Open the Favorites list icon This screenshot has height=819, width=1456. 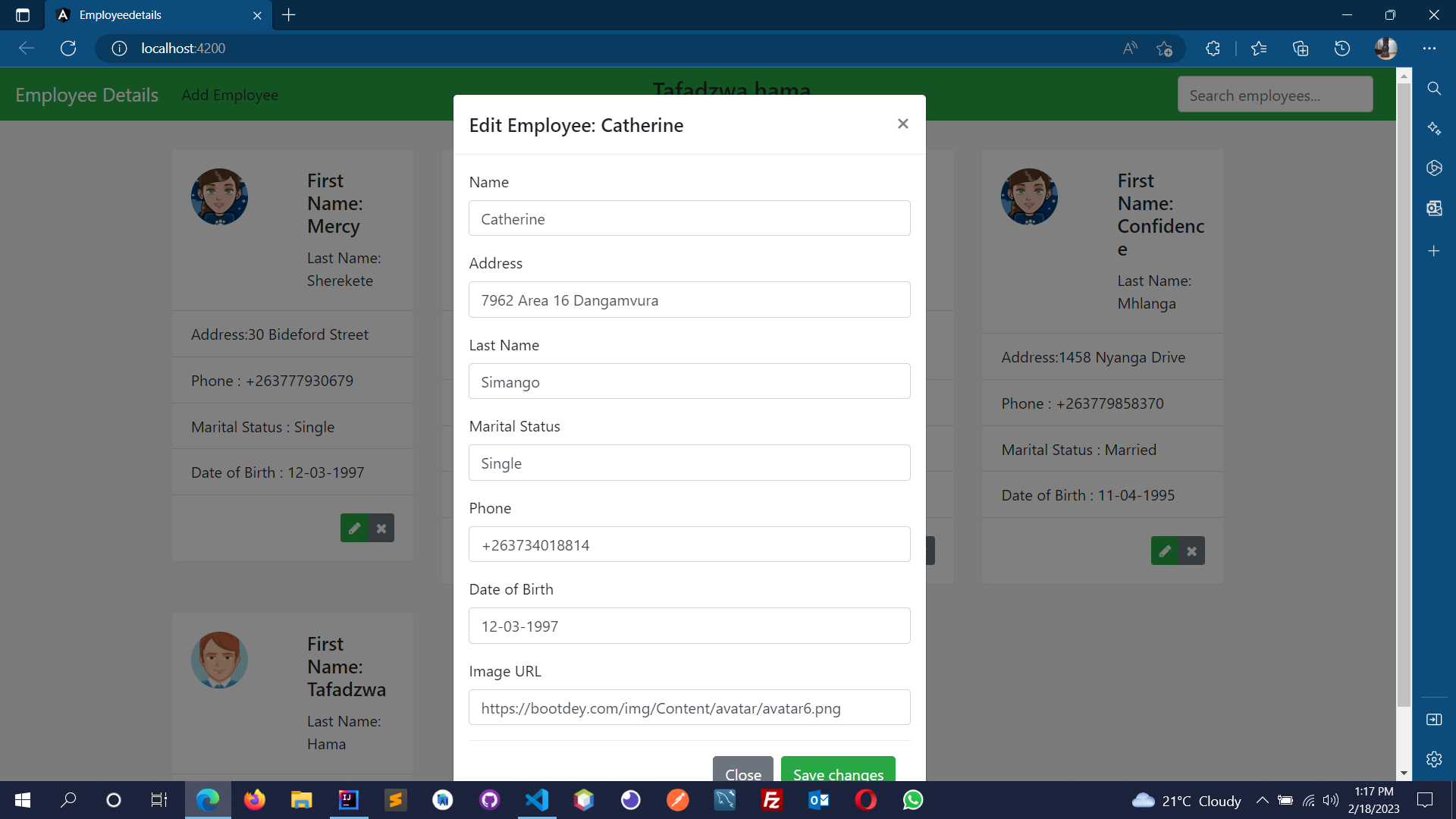pos(1259,49)
